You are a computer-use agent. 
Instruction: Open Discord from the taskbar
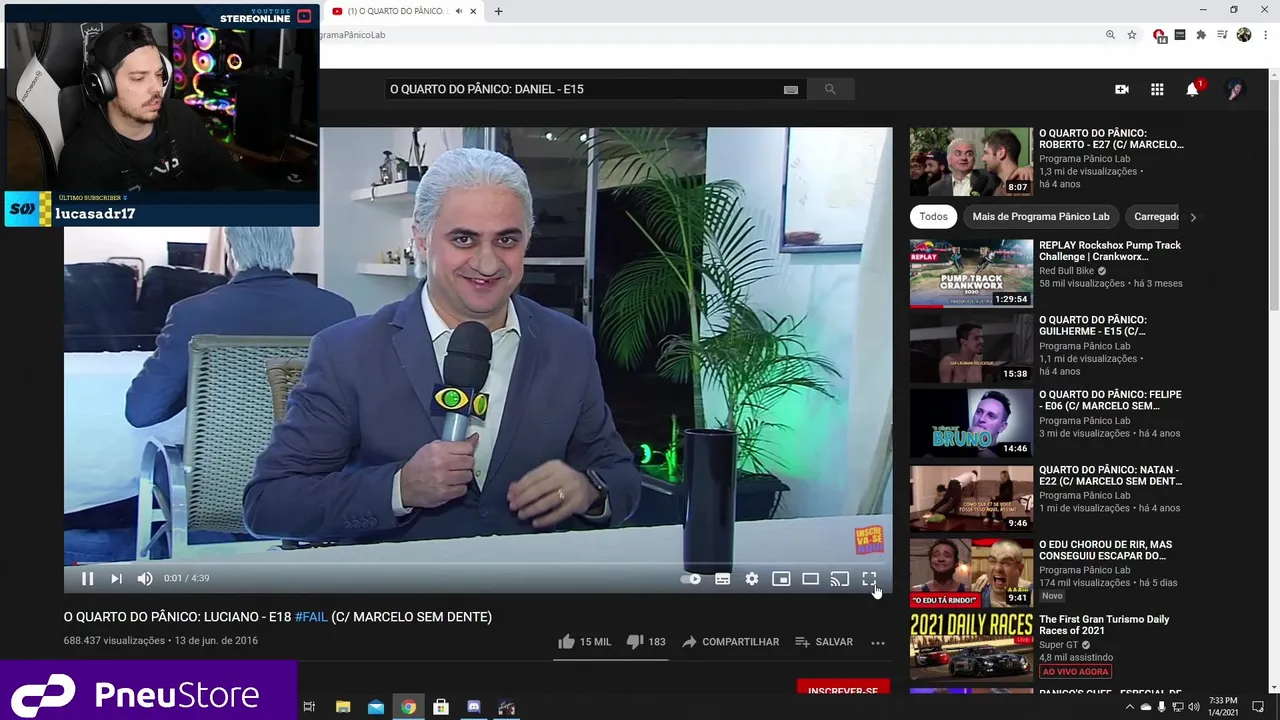coord(474,707)
